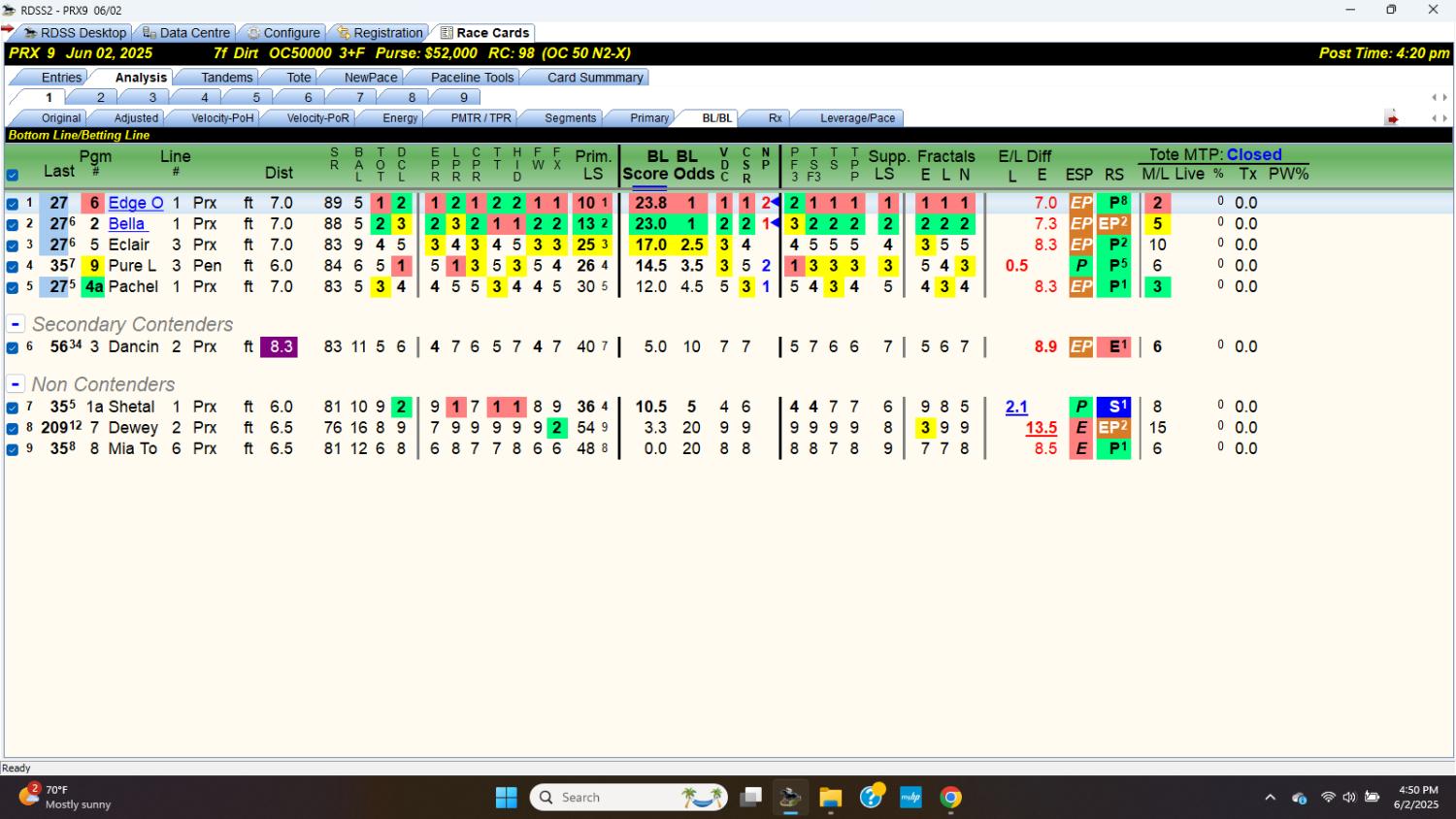
Task: Open the volume tray icon
Action: [1349, 798]
